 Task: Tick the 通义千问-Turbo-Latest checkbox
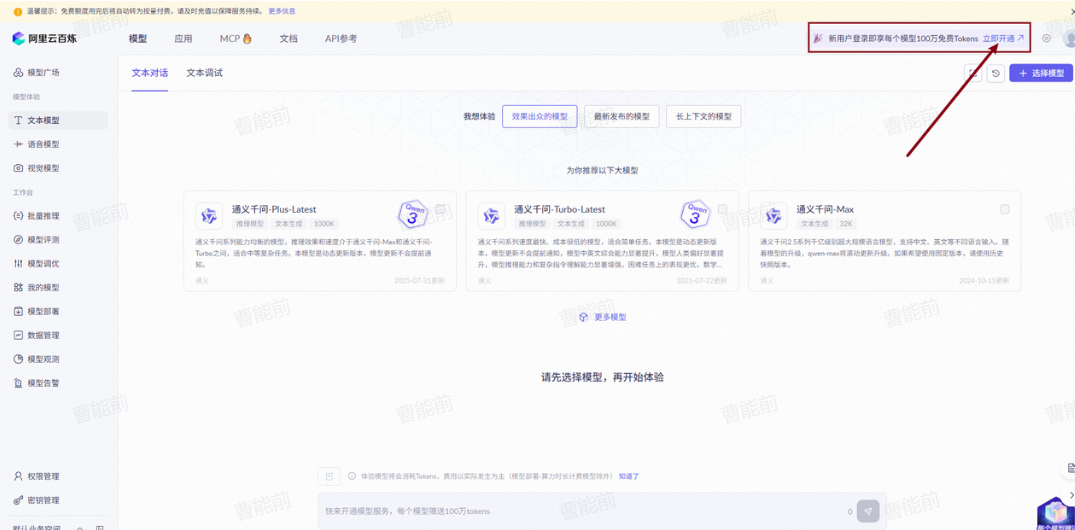tap(722, 209)
